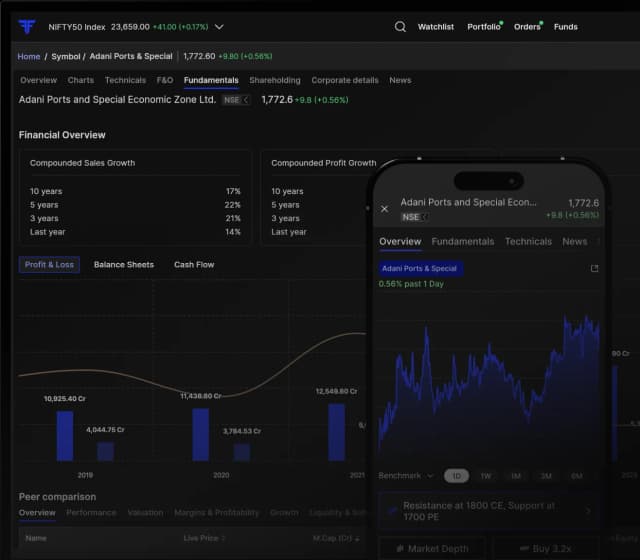This screenshot has height=560, width=640.
Task: Click the 10 years 17% sales growth row
Action: coord(135,191)
